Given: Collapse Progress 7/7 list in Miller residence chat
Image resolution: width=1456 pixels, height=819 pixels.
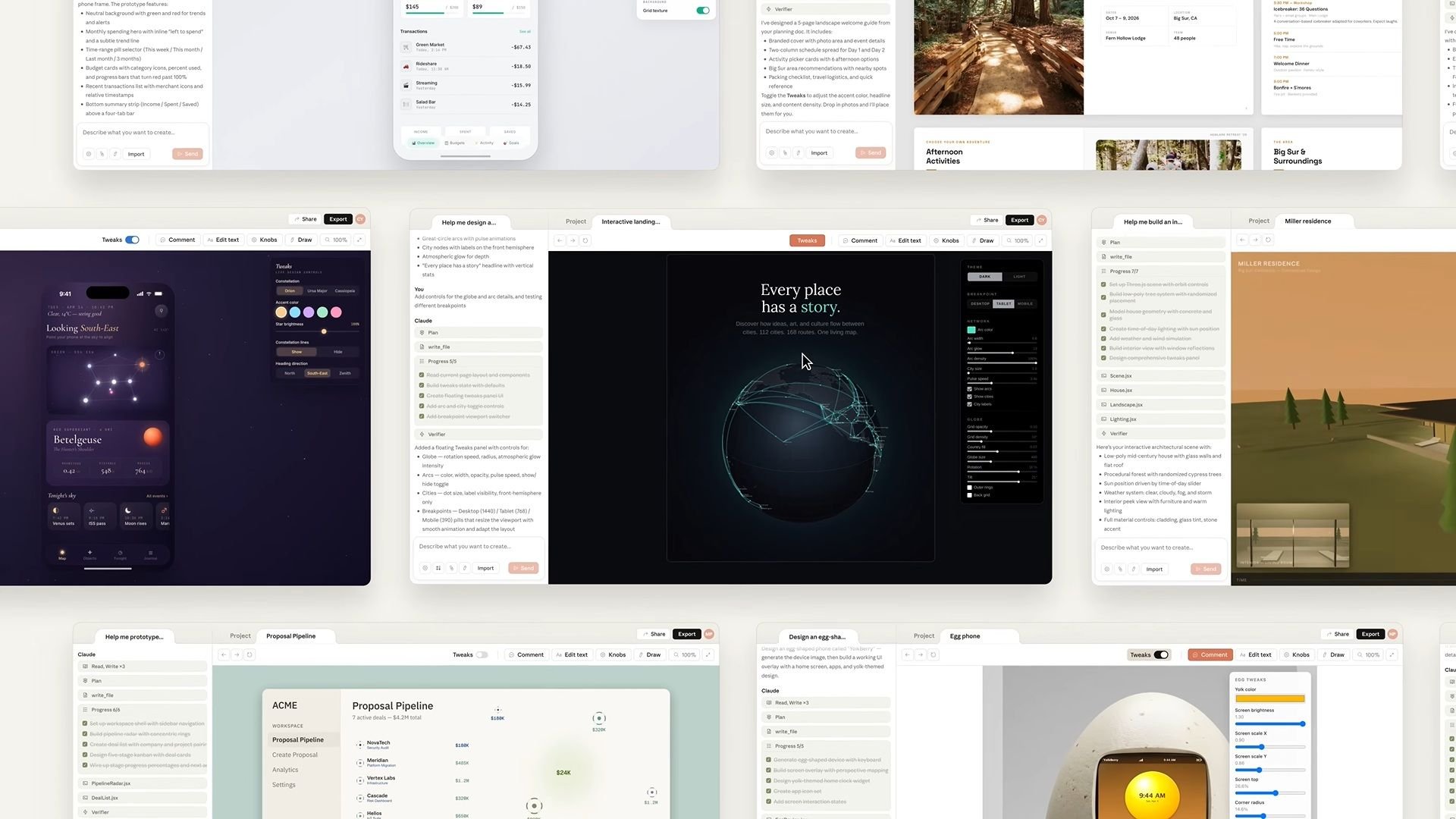Looking at the screenshot, I should (x=1124, y=271).
